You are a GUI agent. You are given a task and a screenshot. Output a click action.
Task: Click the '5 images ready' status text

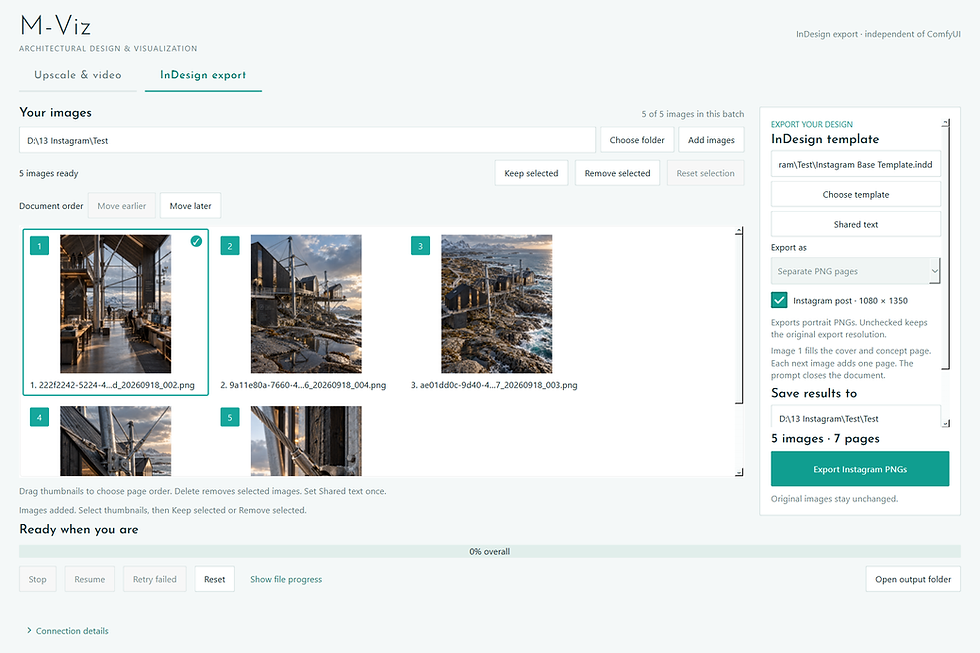tap(49, 173)
